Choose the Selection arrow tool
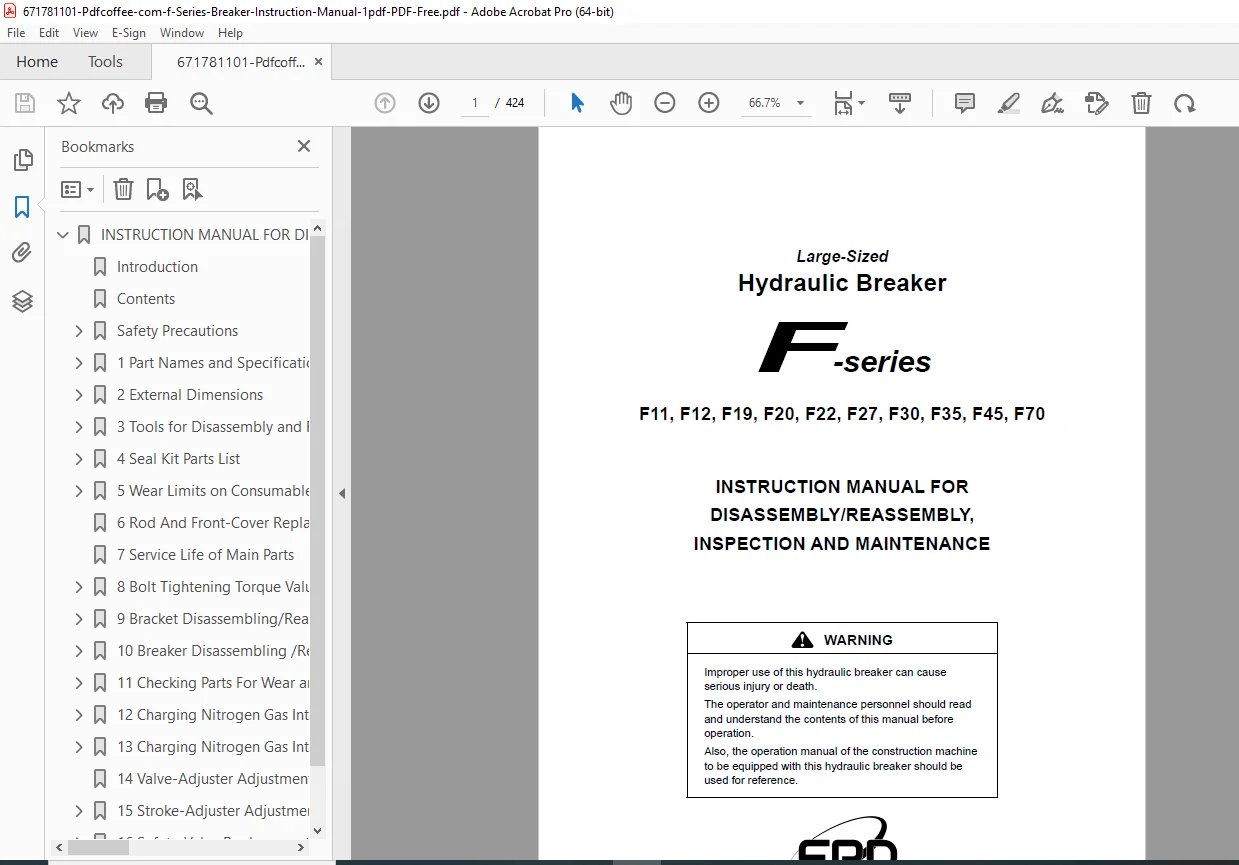Screen dimensions: 1239x865 (x=577, y=103)
